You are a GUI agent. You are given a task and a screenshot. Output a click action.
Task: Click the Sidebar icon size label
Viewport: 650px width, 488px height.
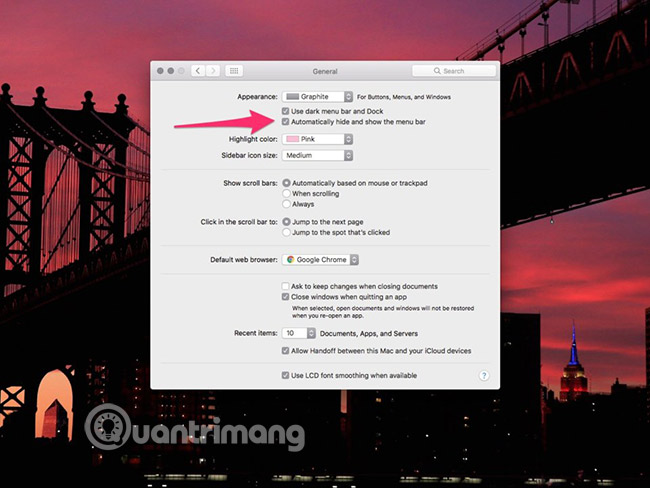pos(249,155)
